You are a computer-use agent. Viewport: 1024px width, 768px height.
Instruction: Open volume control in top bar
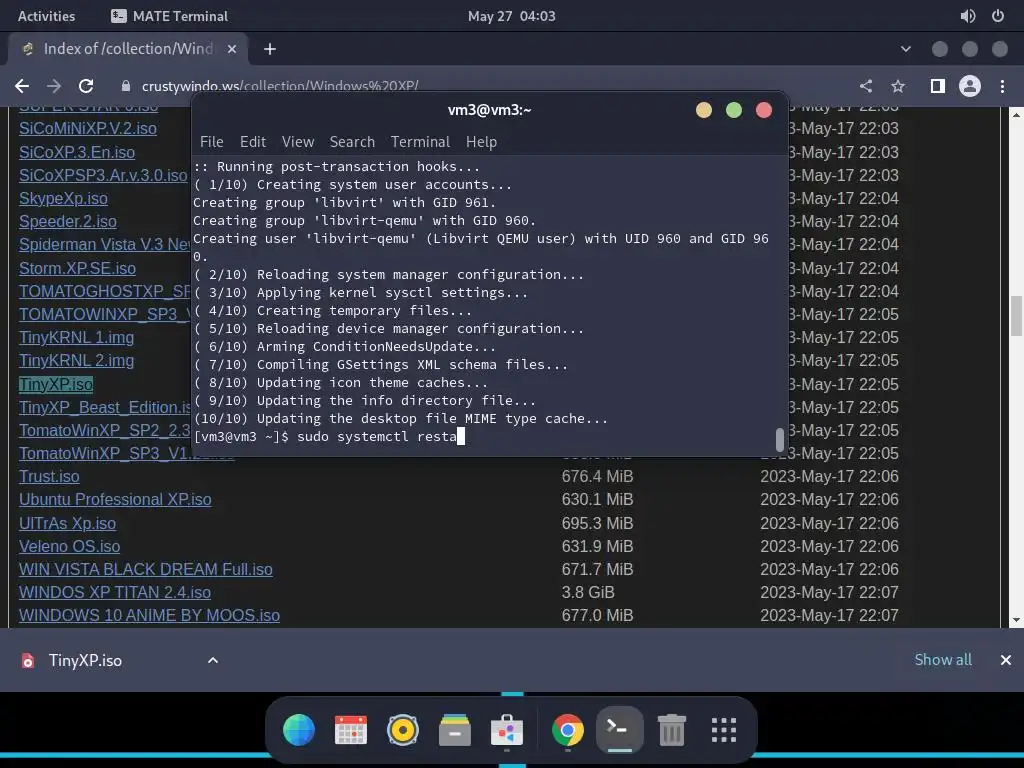(x=968, y=16)
